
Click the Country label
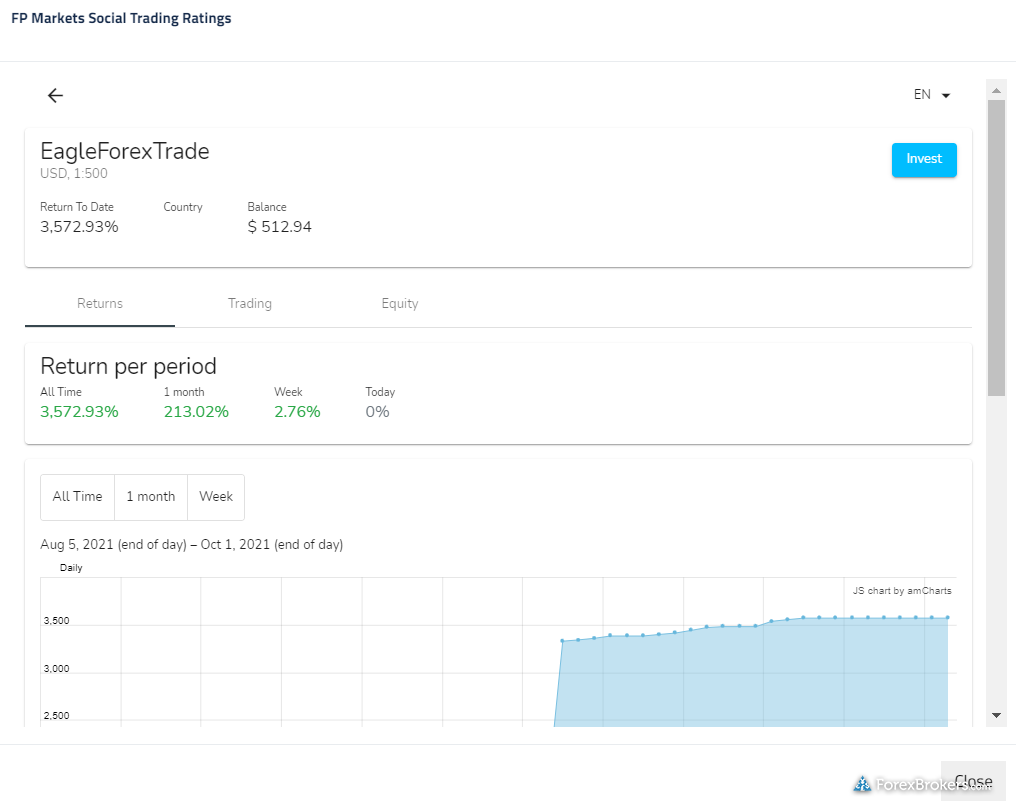pyautogui.click(x=183, y=207)
